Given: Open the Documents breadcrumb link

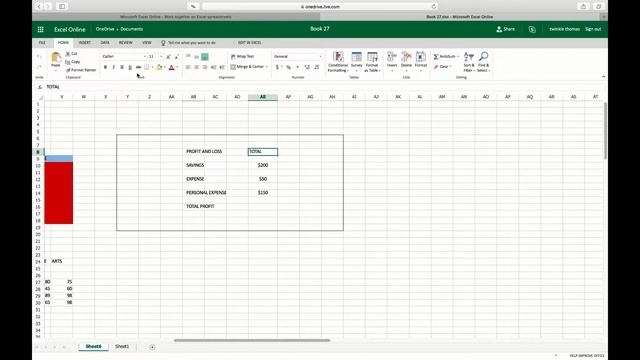Looking at the screenshot, I should tap(131, 29).
